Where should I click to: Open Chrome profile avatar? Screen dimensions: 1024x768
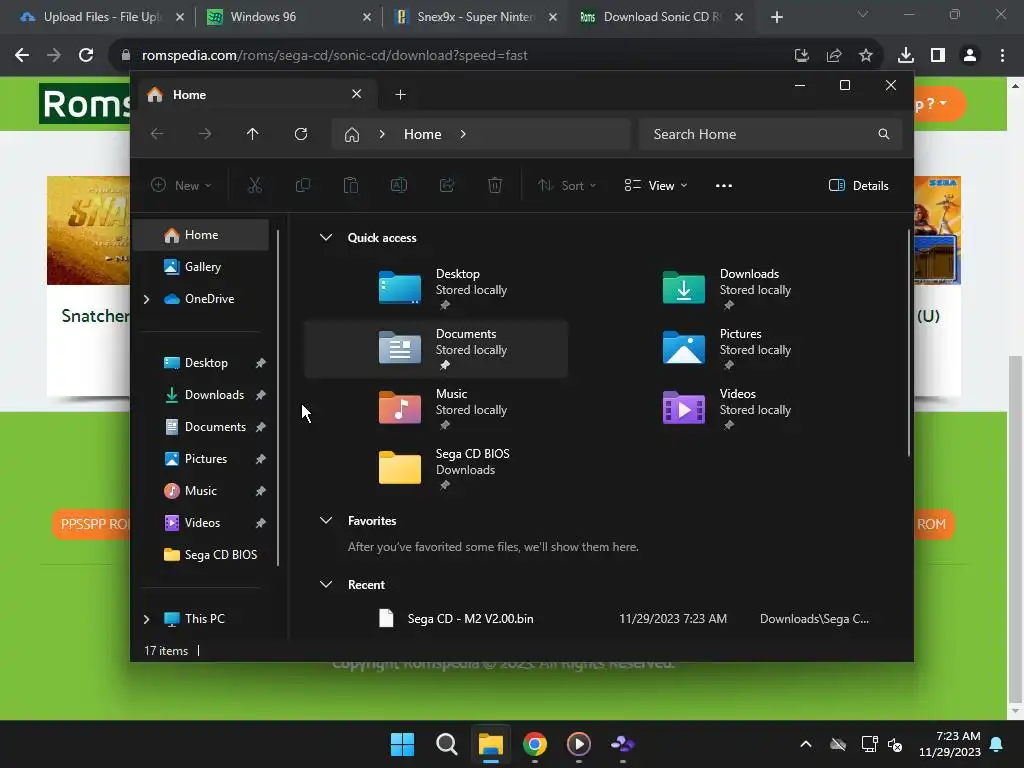click(970, 56)
